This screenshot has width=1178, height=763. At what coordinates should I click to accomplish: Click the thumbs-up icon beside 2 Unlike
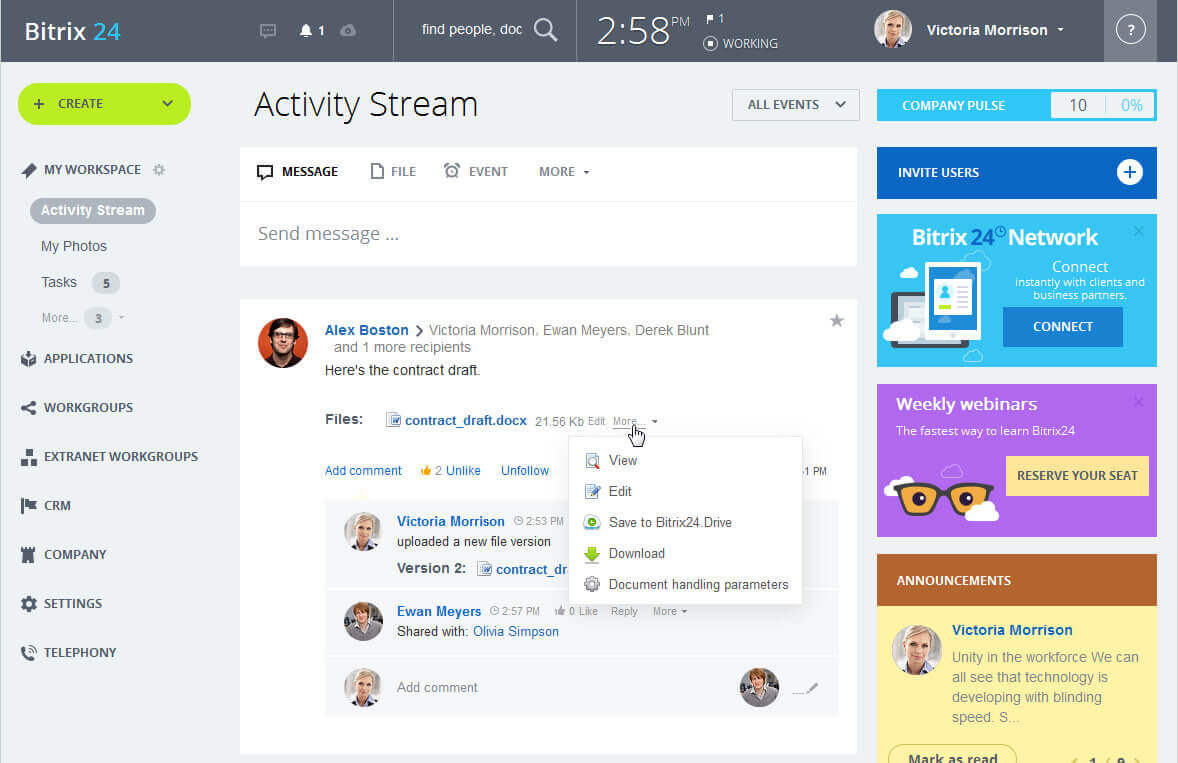click(x=426, y=471)
